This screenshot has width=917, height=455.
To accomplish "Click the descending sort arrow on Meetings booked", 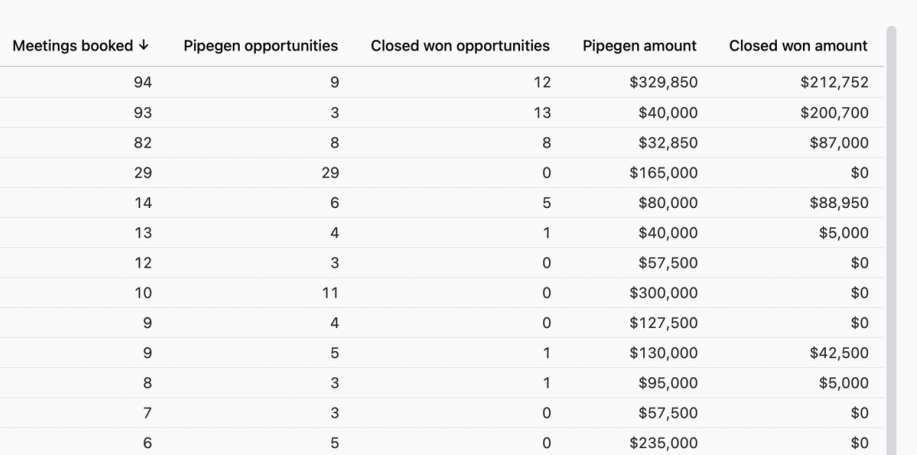I will click(x=145, y=46).
